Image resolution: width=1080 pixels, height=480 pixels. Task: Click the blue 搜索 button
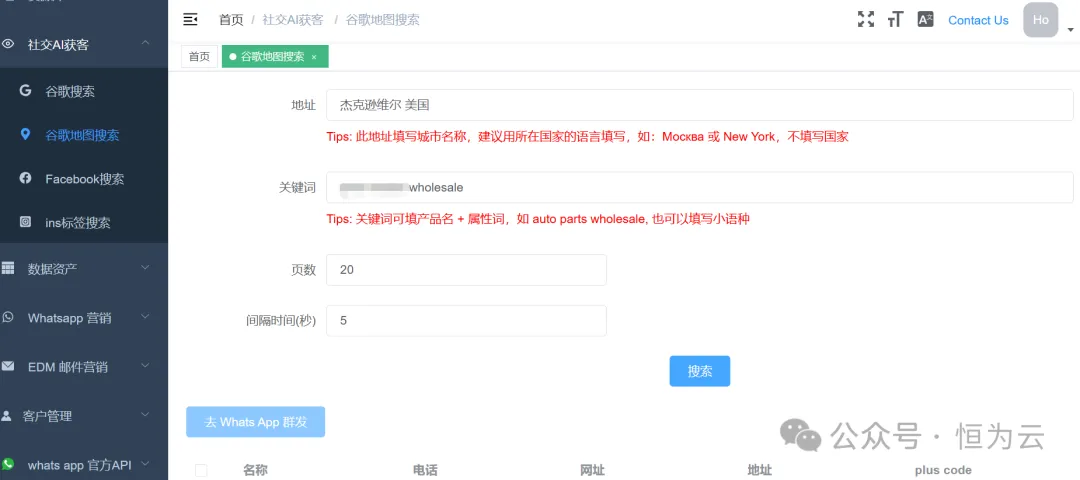pos(700,371)
